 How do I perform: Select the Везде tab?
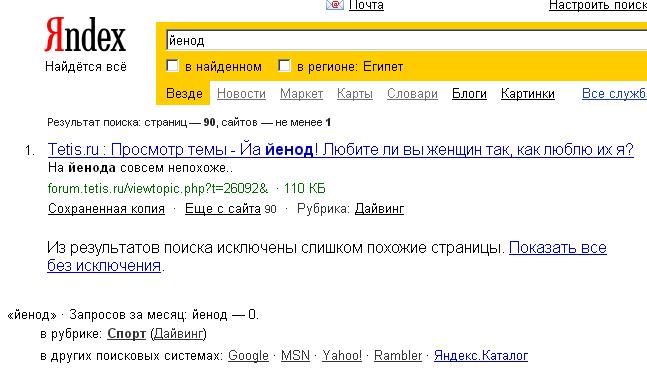[184, 94]
